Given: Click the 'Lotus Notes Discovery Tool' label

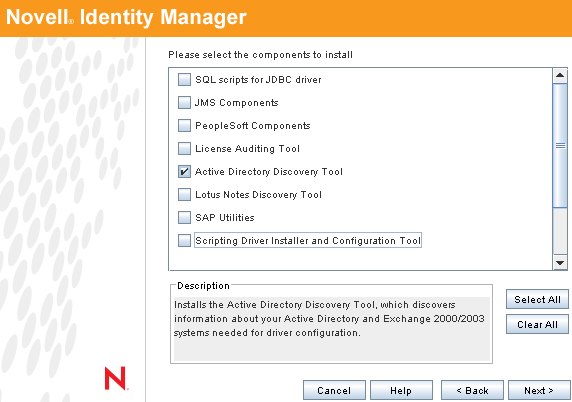Looking at the screenshot, I should point(258,194).
